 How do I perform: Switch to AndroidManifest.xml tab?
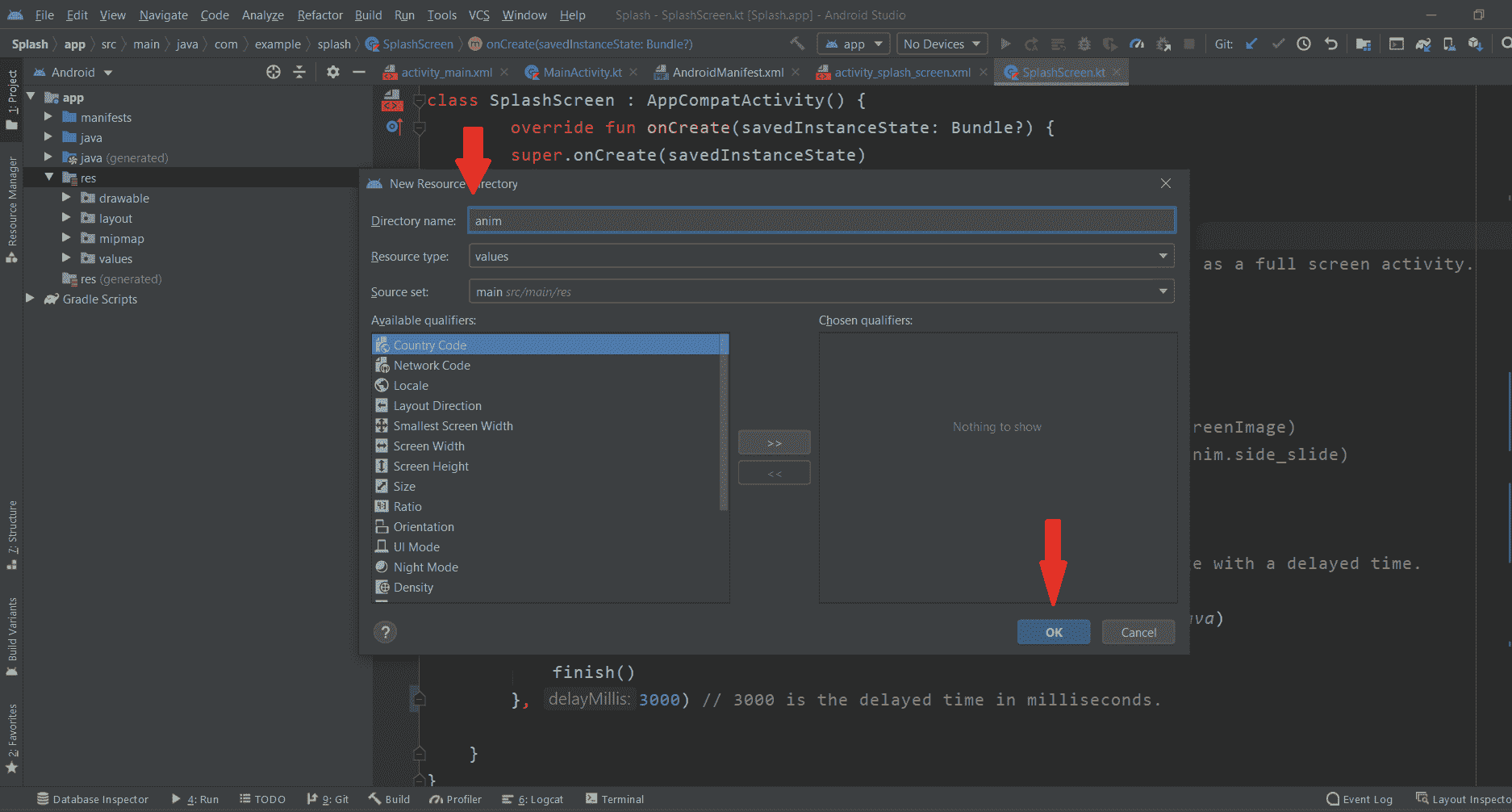(728, 72)
